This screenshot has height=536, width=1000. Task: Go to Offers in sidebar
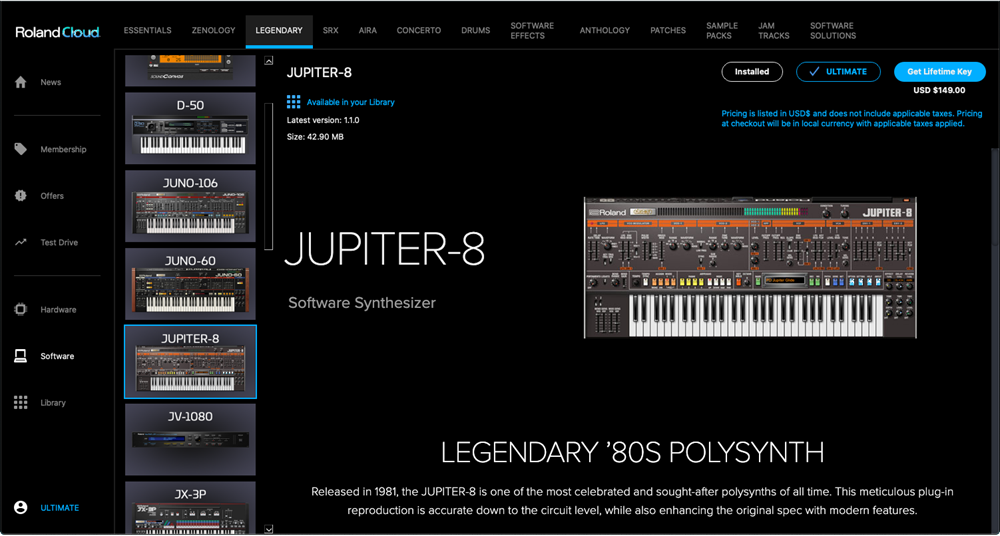(52, 196)
